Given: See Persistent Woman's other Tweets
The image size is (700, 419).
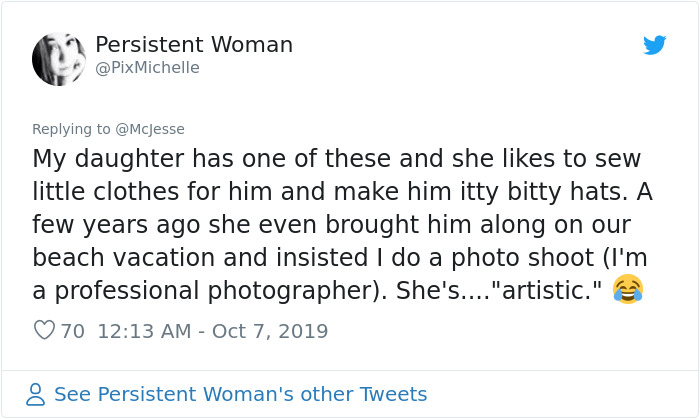Looking at the screenshot, I should coord(240,394).
